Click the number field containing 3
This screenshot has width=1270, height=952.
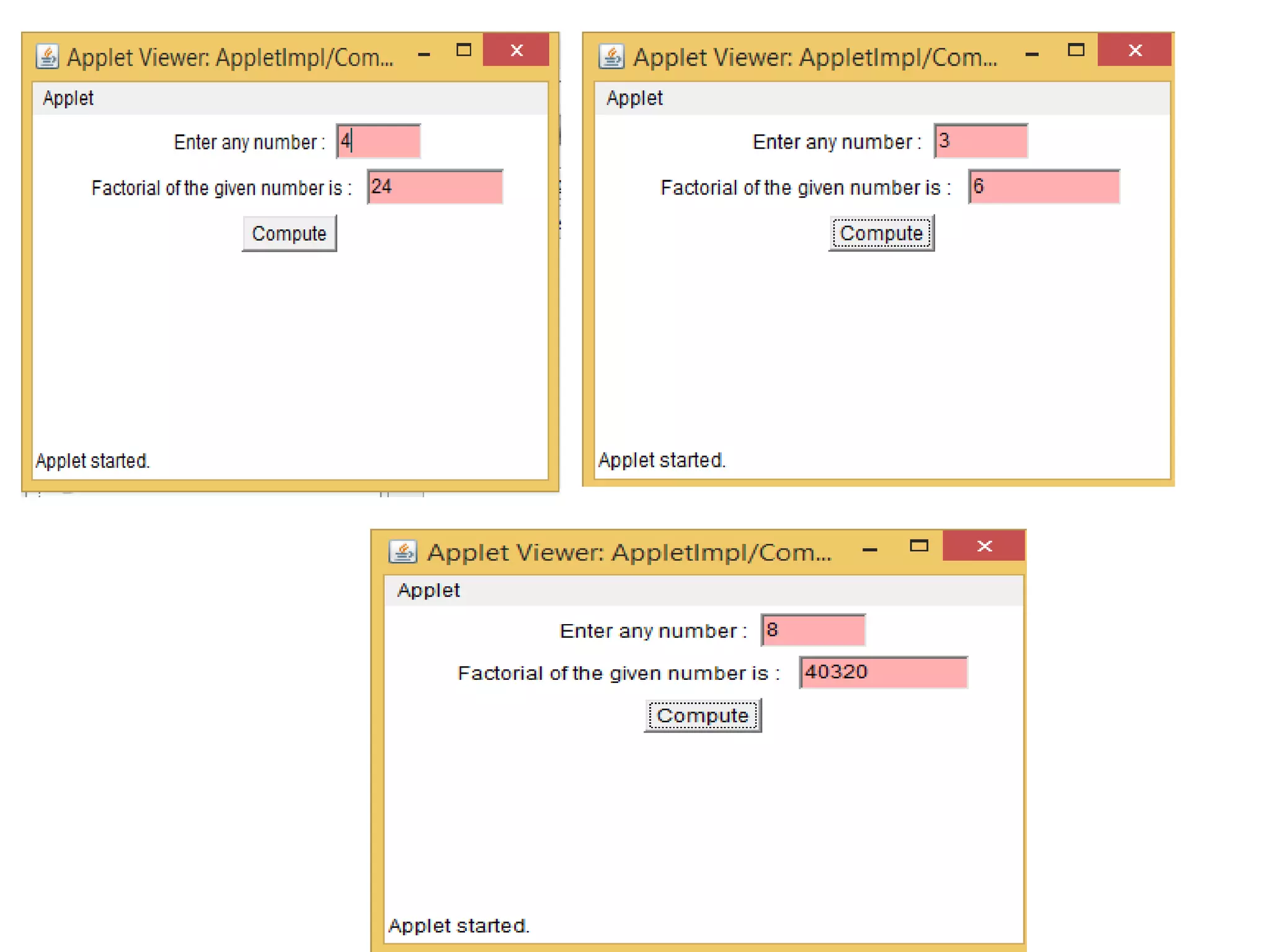(x=980, y=141)
